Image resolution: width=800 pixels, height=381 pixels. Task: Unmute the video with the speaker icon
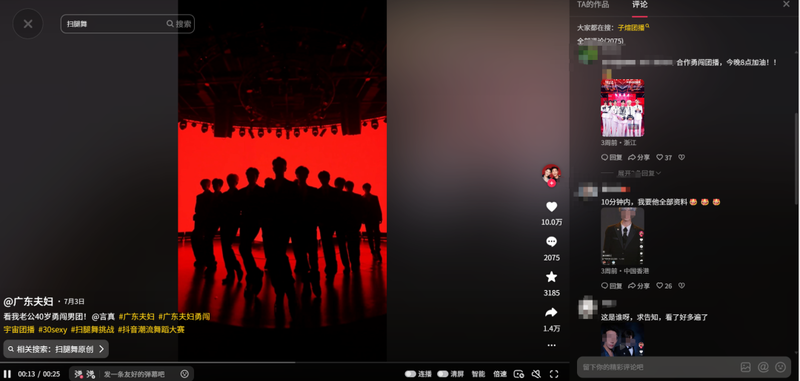536,374
